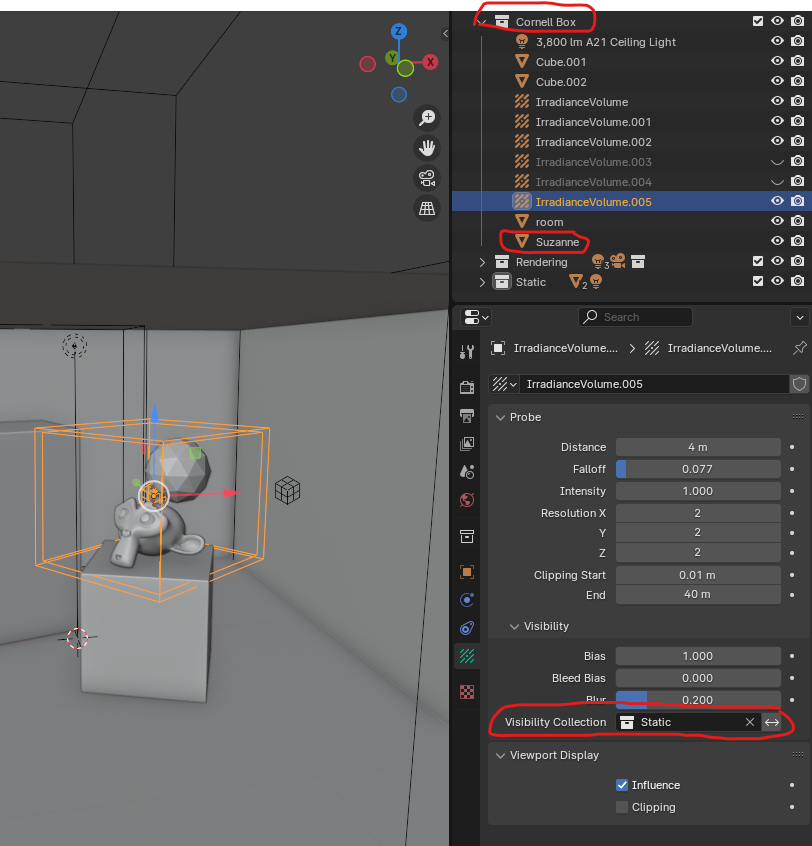The width and height of the screenshot is (812, 846).
Task: Select IrradianceVolume.001 in the outliner
Action: click(593, 122)
